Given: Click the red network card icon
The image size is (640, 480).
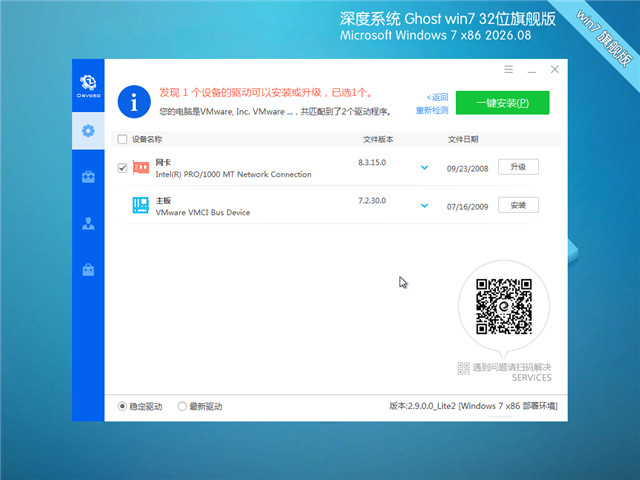Looking at the screenshot, I should click(141, 167).
